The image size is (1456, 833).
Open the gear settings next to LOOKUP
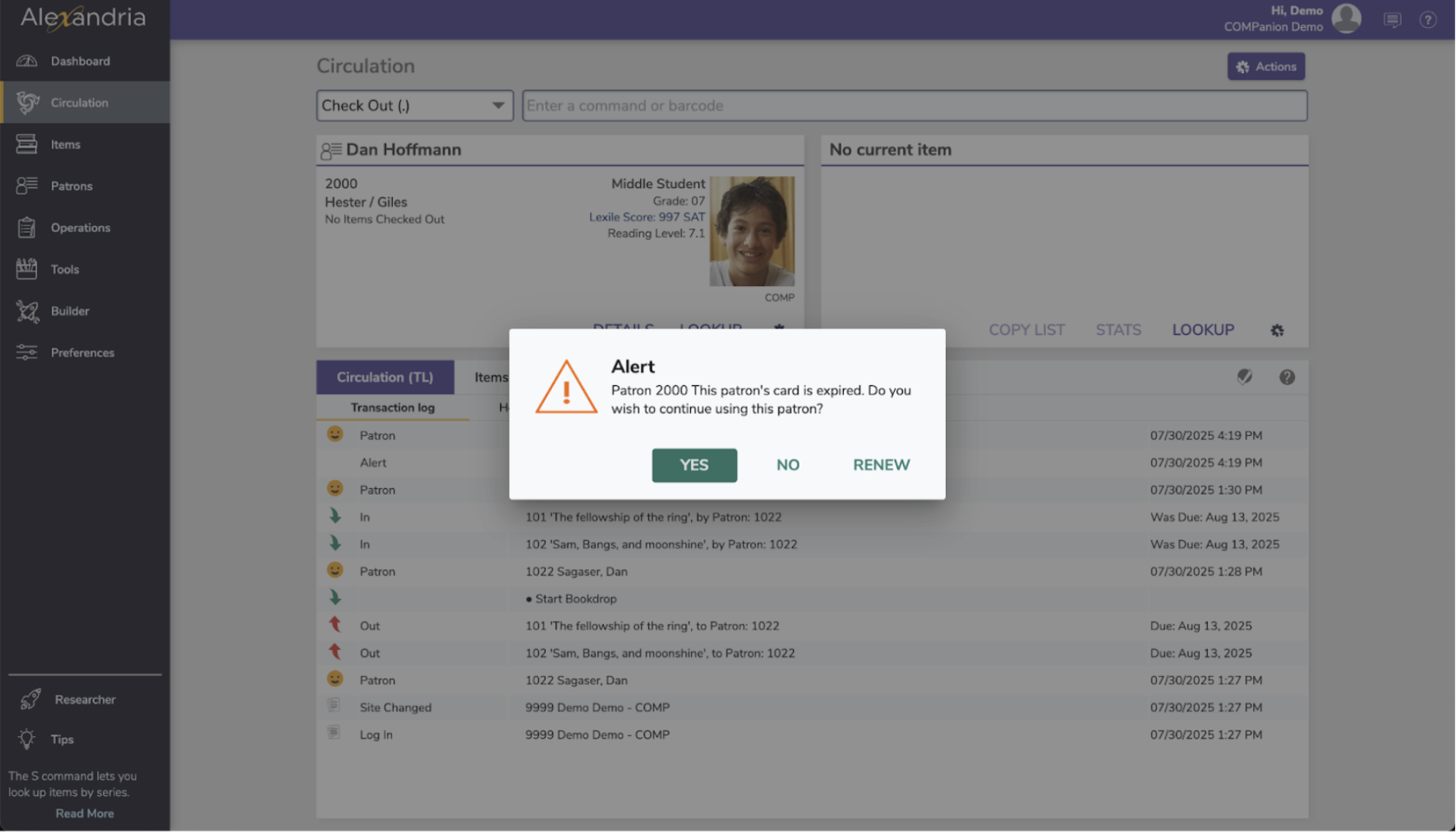coord(1277,329)
